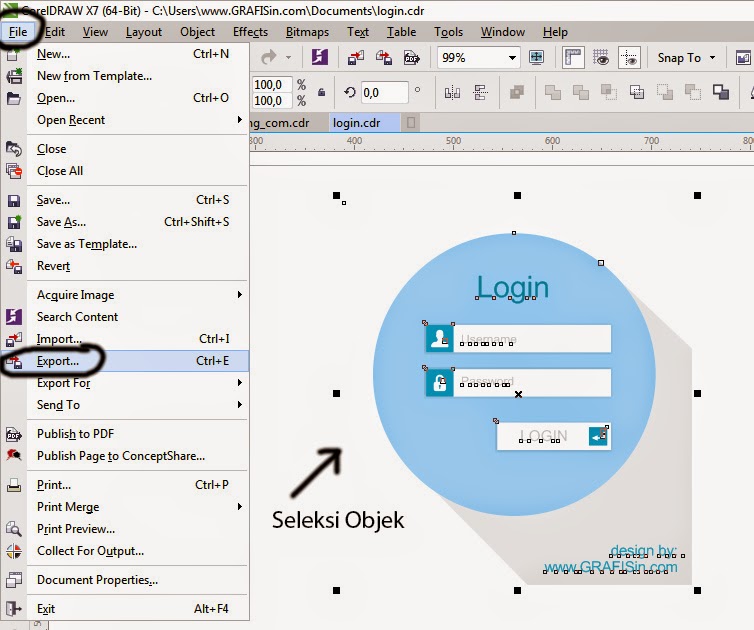Click the Open folder icon in menu
This screenshot has height=630, width=754.
coord(13,98)
